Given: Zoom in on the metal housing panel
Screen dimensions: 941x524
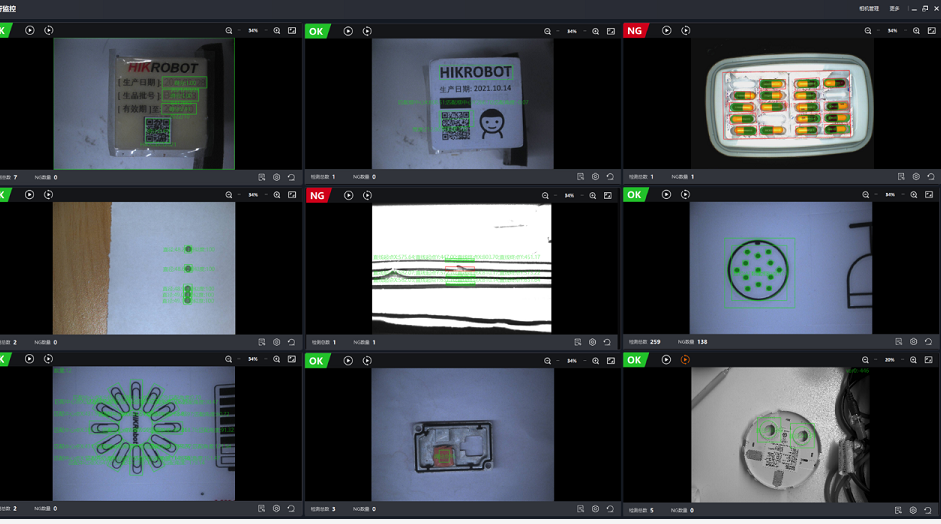Looking at the screenshot, I should tap(595, 361).
